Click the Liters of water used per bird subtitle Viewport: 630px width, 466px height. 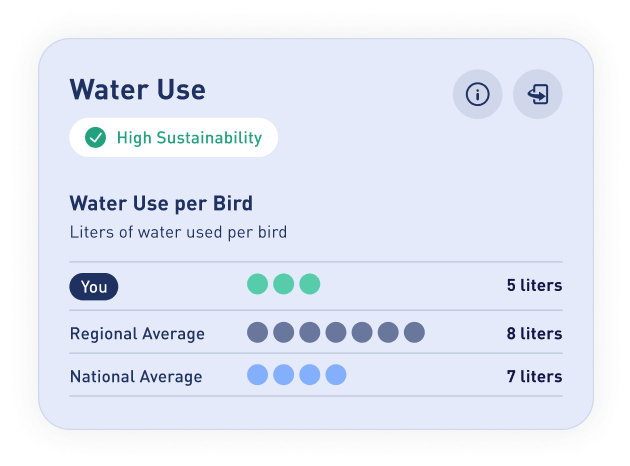click(x=178, y=232)
